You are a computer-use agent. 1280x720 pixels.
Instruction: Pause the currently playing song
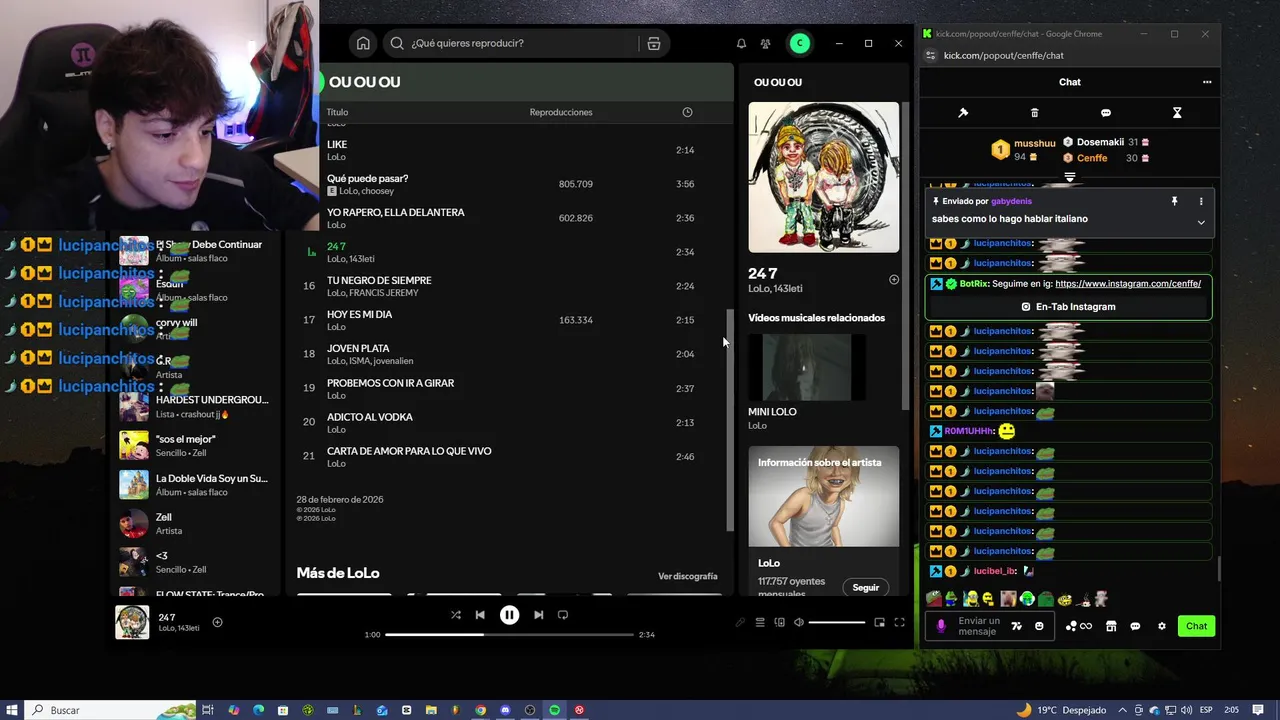(x=509, y=615)
